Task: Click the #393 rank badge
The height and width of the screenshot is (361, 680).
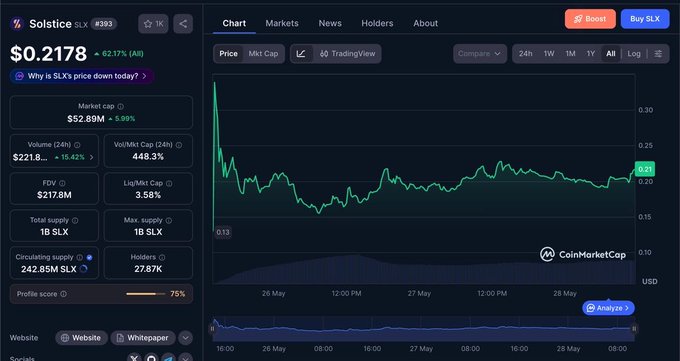Action: [104, 24]
